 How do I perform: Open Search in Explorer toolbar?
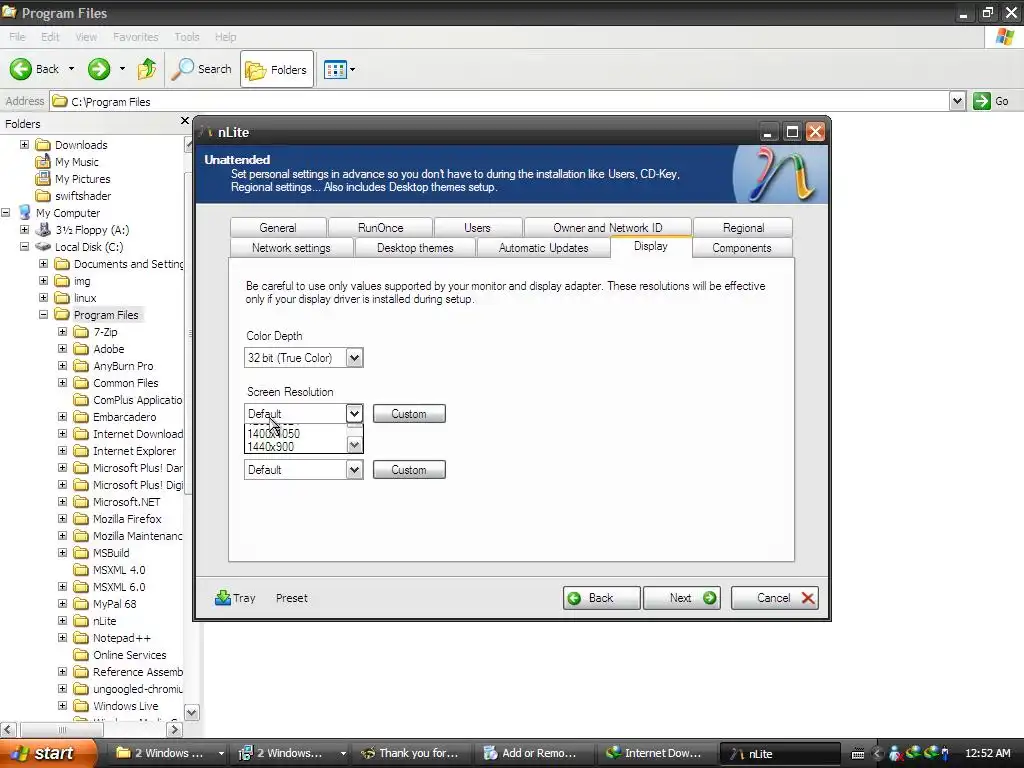pyautogui.click(x=201, y=69)
